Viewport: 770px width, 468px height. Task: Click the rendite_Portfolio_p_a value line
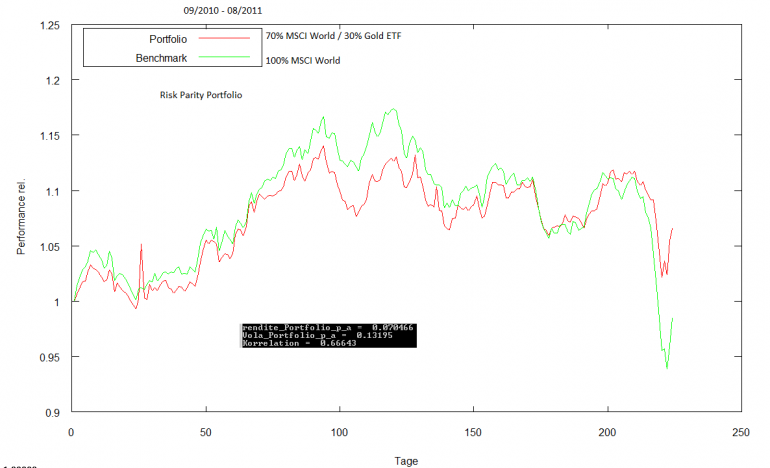pyautogui.click(x=328, y=327)
